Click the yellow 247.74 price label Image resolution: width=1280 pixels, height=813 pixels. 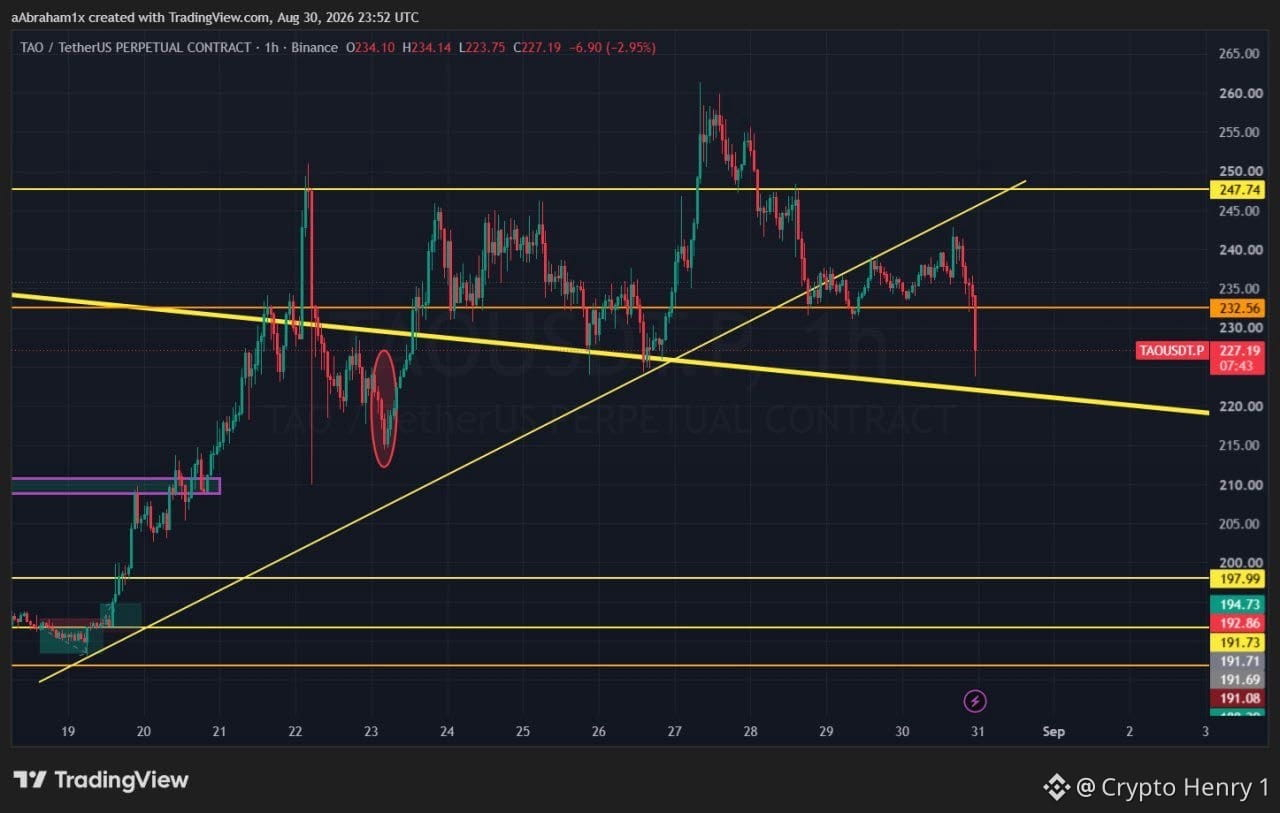click(1236, 189)
